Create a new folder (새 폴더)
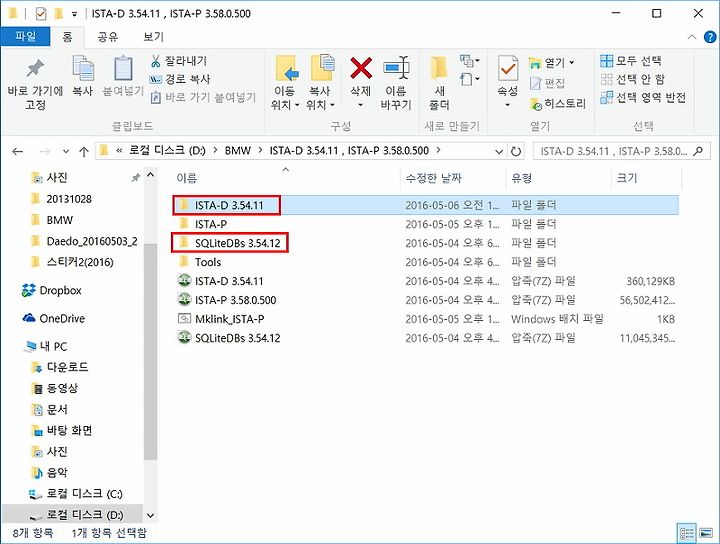The height and width of the screenshot is (544, 720). pos(439,83)
